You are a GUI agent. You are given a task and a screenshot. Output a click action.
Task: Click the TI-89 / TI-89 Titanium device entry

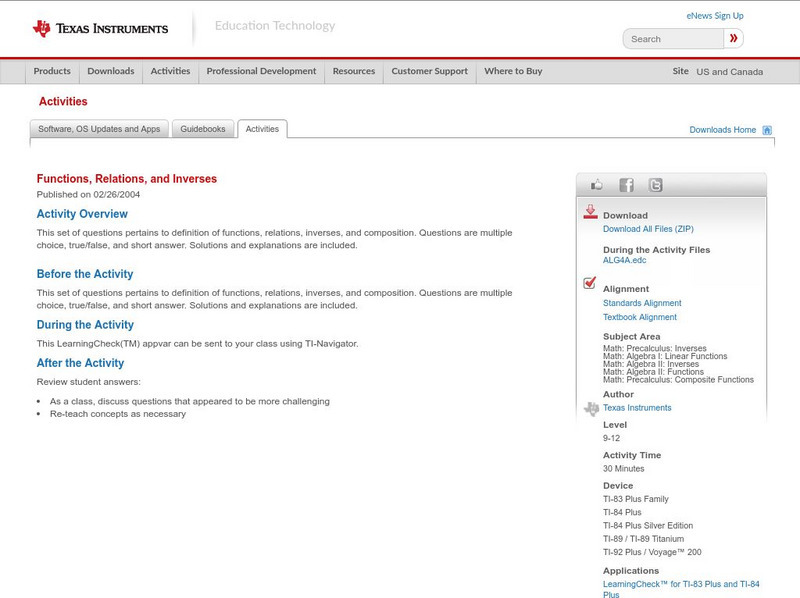tap(643, 539)
